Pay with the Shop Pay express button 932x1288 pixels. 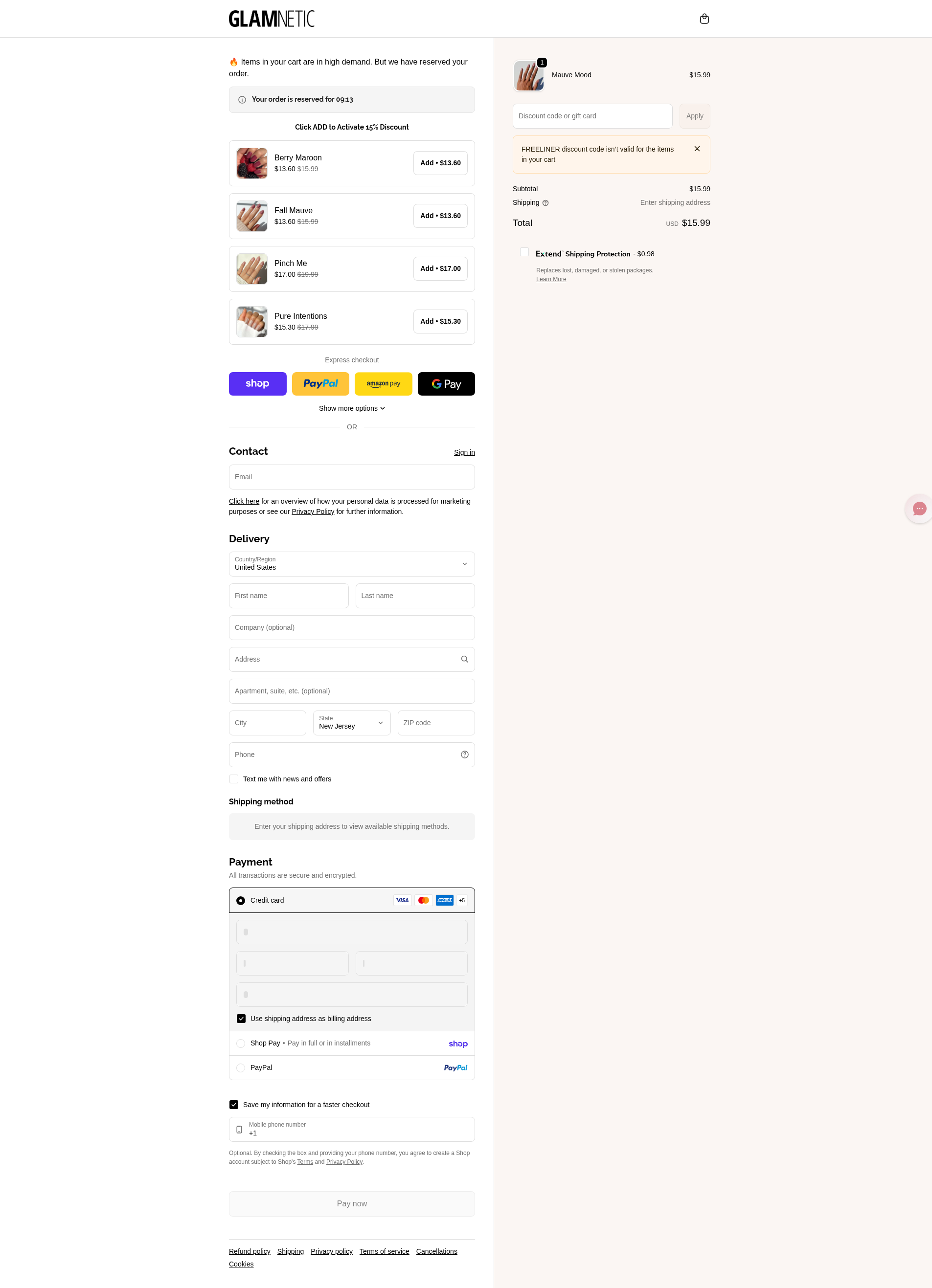tap(257, 384)
